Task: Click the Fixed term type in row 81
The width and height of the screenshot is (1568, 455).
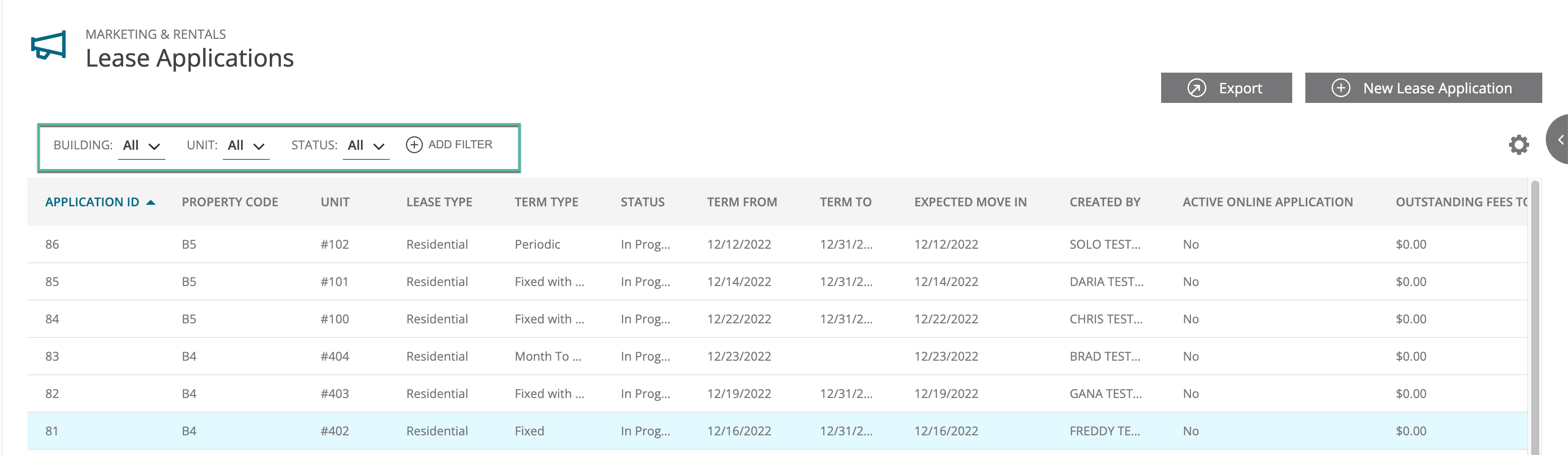Action: pyautogui.click(x=529, y=431)
